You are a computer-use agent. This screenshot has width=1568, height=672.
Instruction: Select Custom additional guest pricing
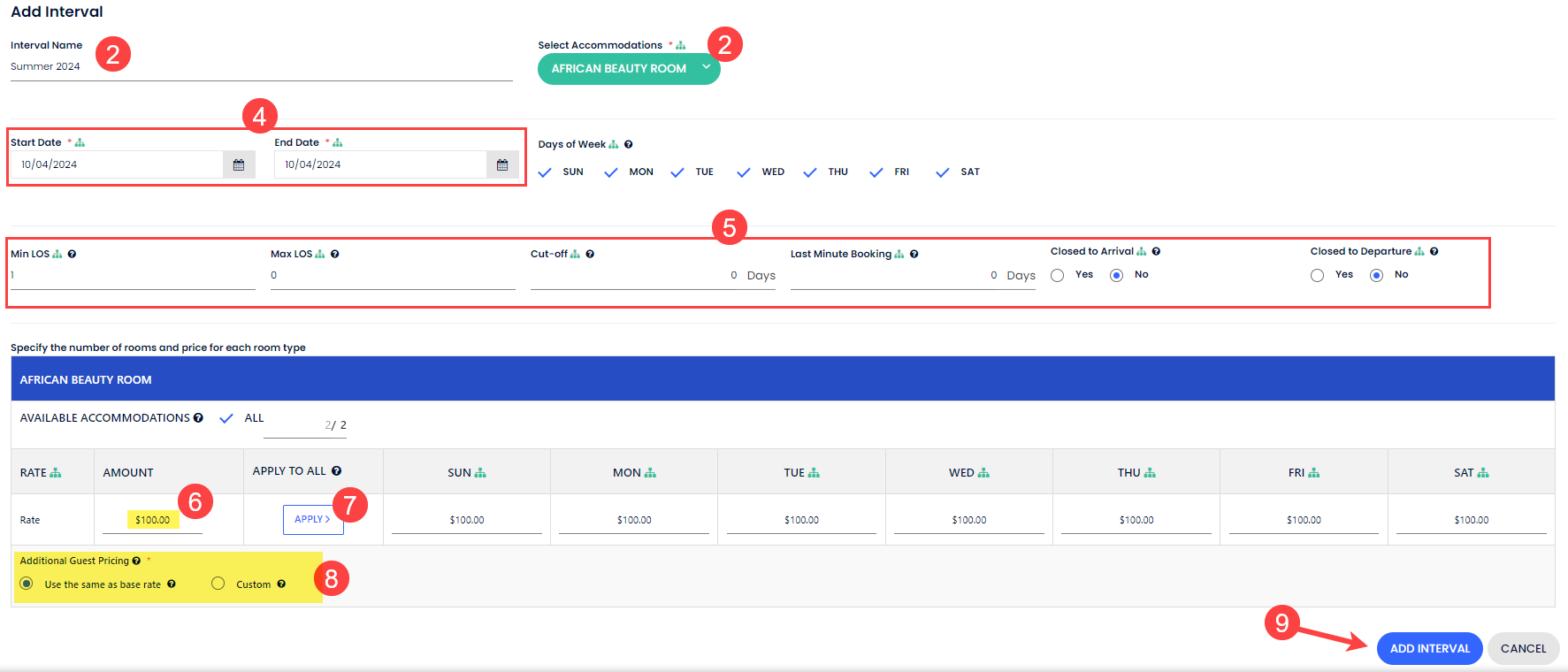[x=218, y=584]
